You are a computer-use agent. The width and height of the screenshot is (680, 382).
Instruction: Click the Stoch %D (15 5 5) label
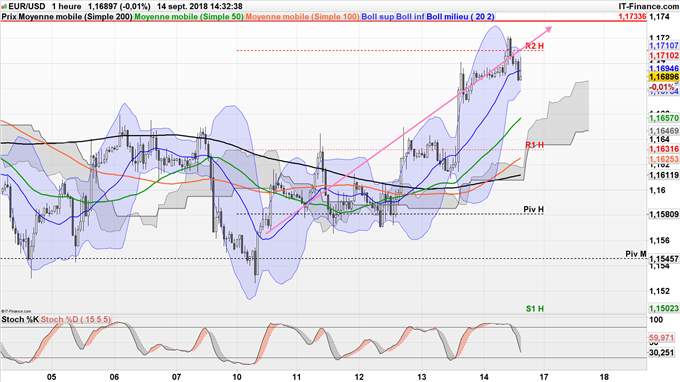(76, 320)
